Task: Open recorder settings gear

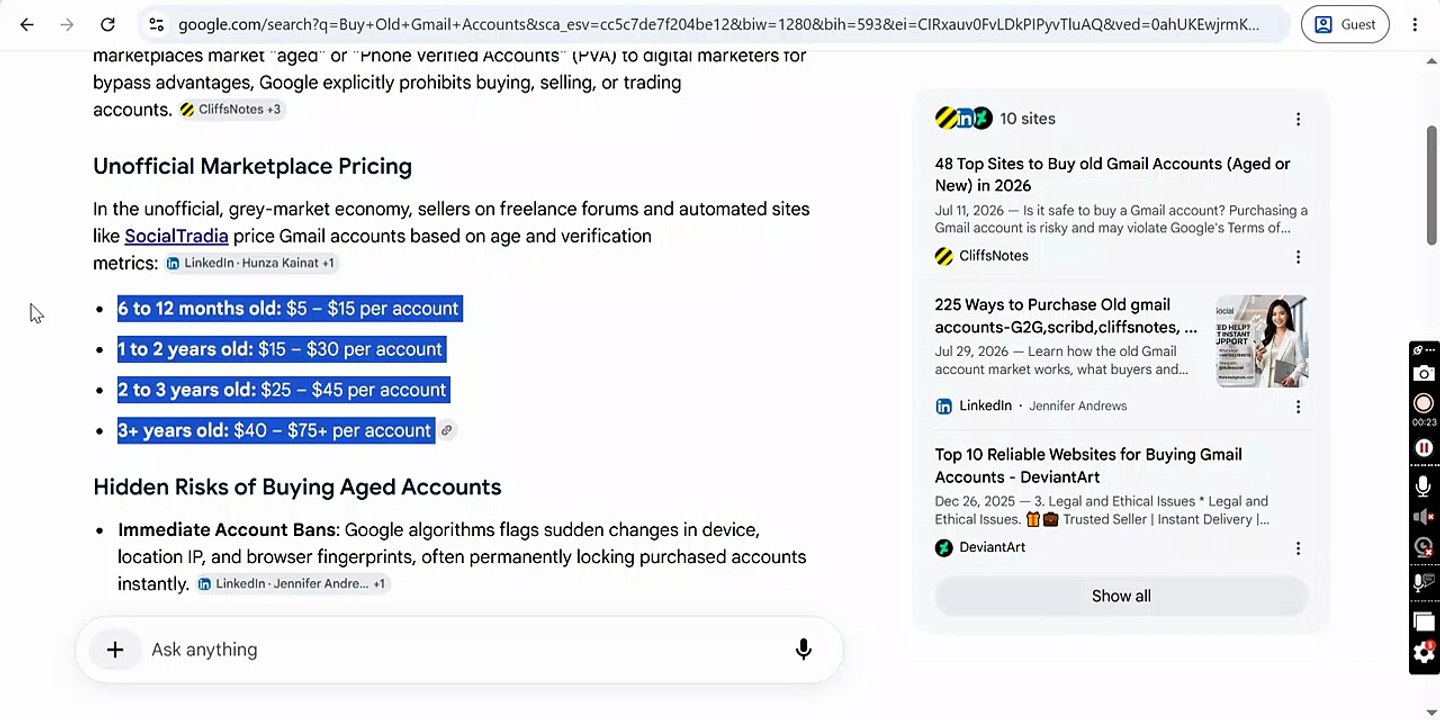Action: [1424, 653]
